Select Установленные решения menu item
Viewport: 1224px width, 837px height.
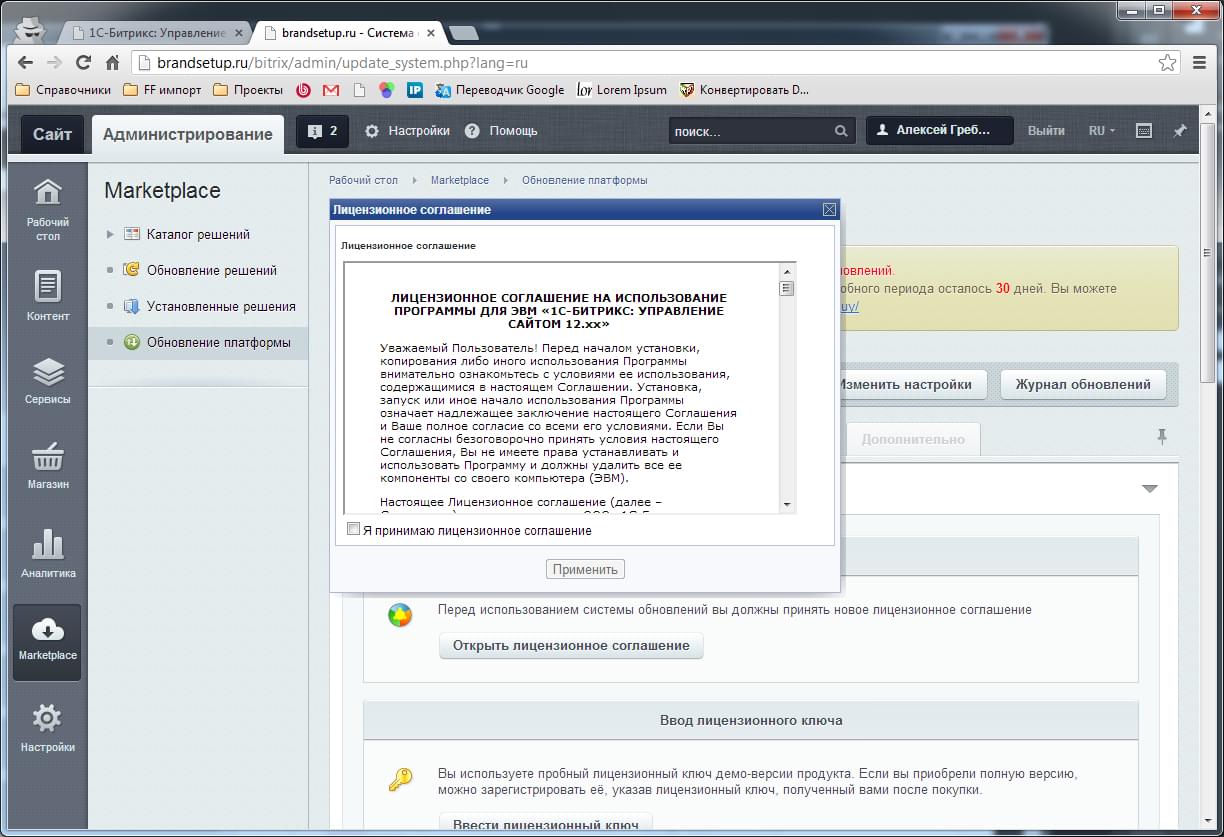[x=221, y=306]
